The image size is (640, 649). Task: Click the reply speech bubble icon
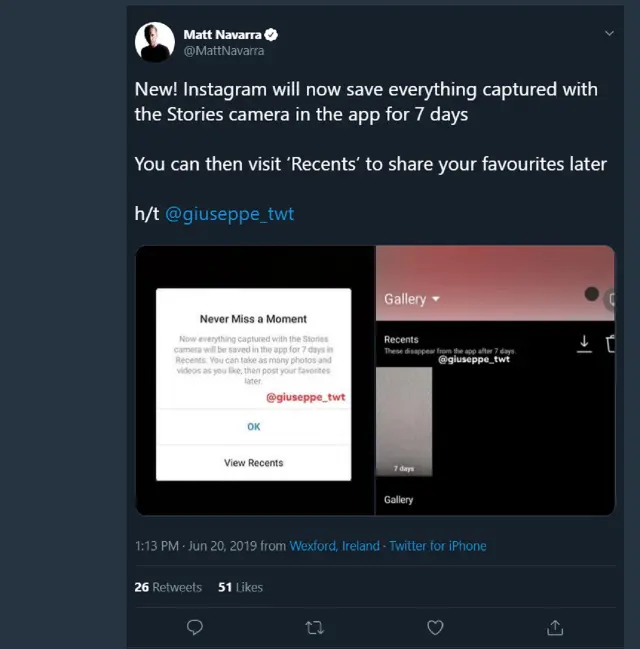pyautogui.click(x=195, y=627)
